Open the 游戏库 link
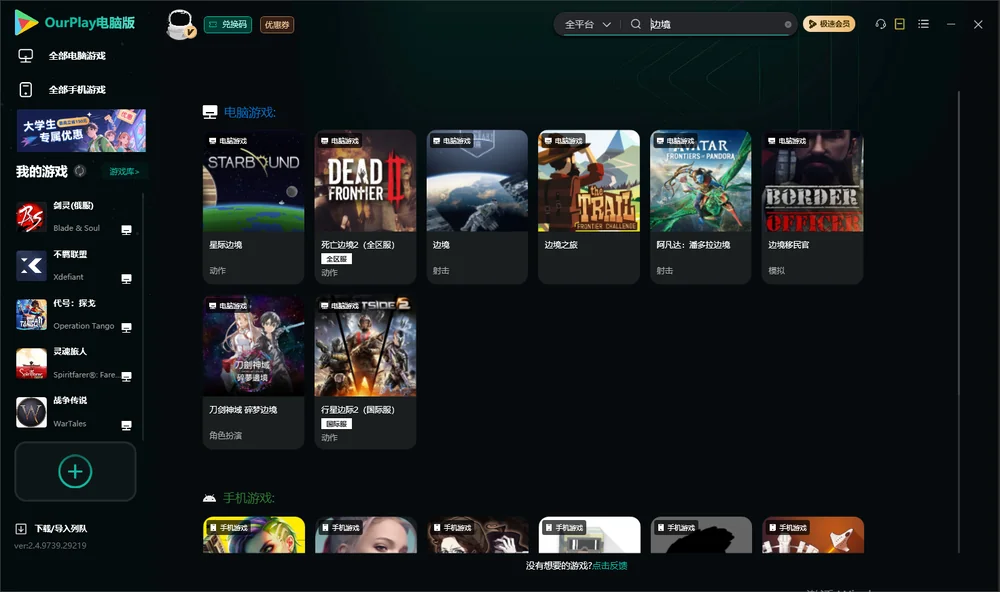Screen dimensions: 1000x592 (124, 172)
